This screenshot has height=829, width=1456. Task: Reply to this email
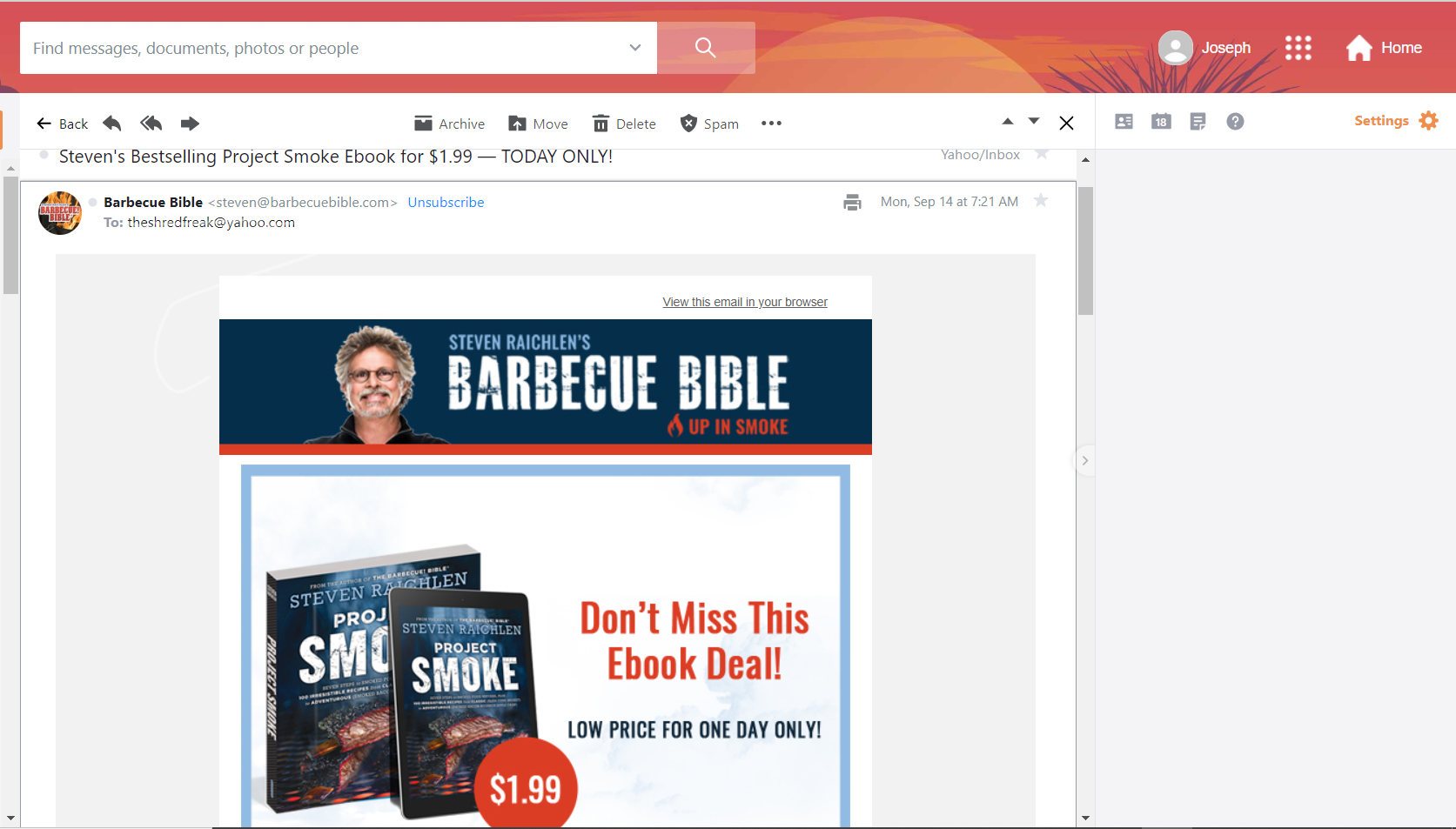pyautogui.click(x=112, y=124)
